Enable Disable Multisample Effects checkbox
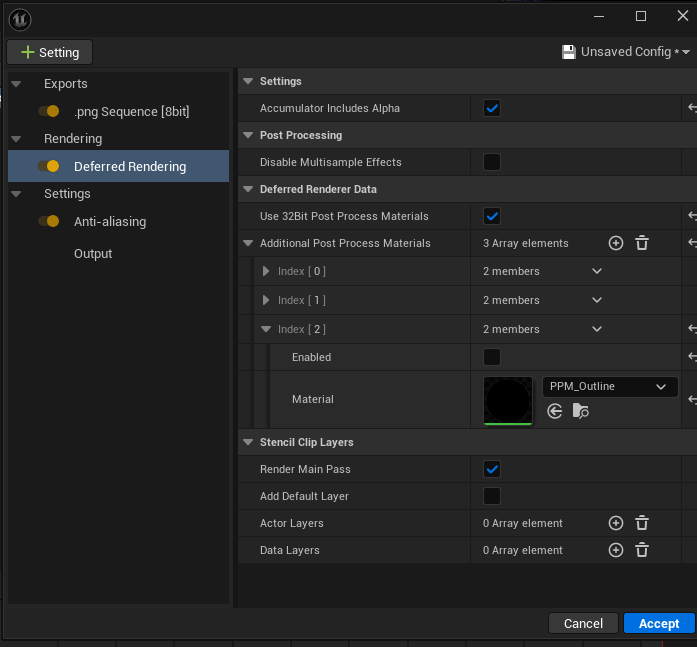The height and width of the screenshot is (647, 697). 492,162
